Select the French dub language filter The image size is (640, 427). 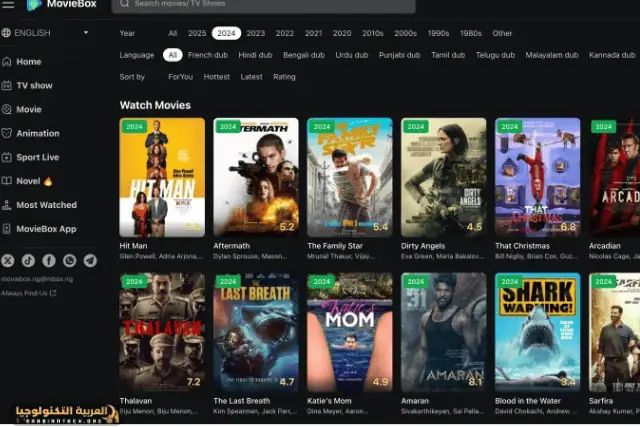pyautogui.click(x=208, y=55)
